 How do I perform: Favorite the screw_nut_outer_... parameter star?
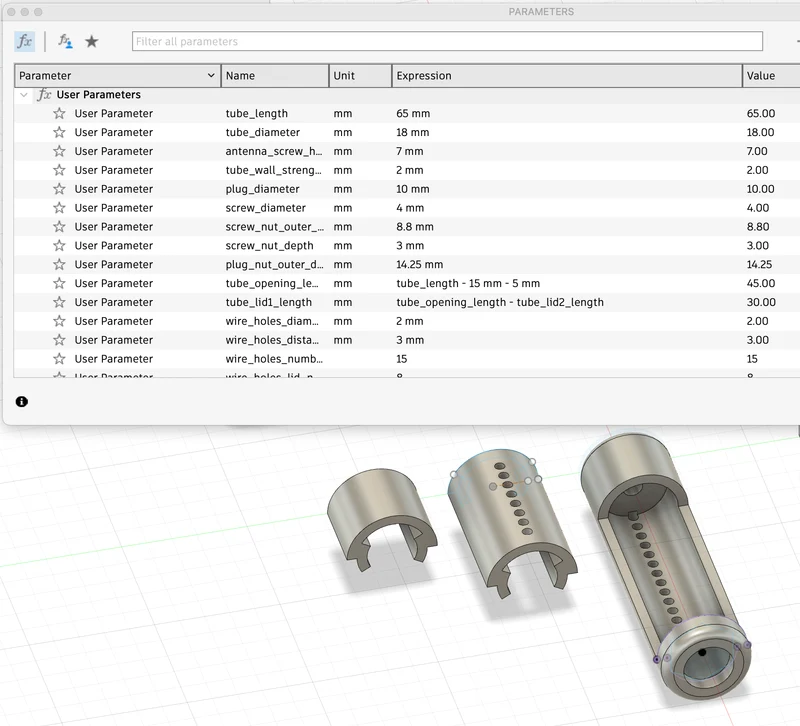[59, 227]
